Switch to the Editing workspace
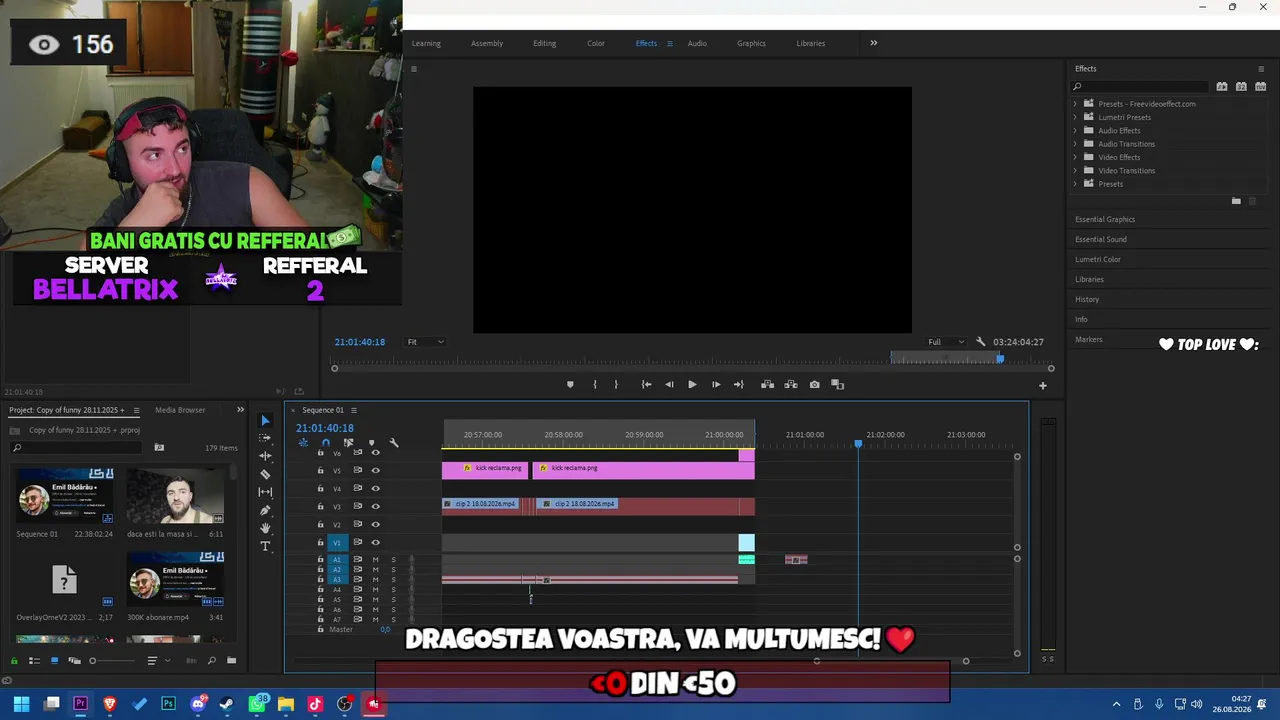Viewport: 1280px width, 720px height. 544,44
